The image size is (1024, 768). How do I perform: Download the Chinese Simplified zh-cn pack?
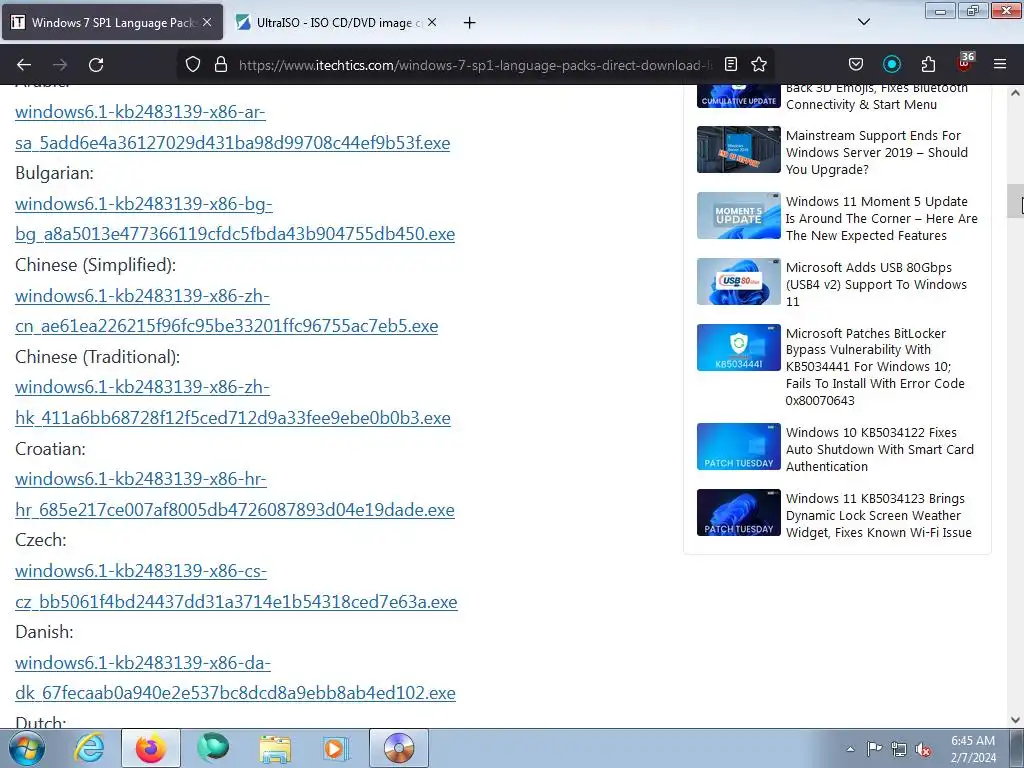(x=227, y=311)
